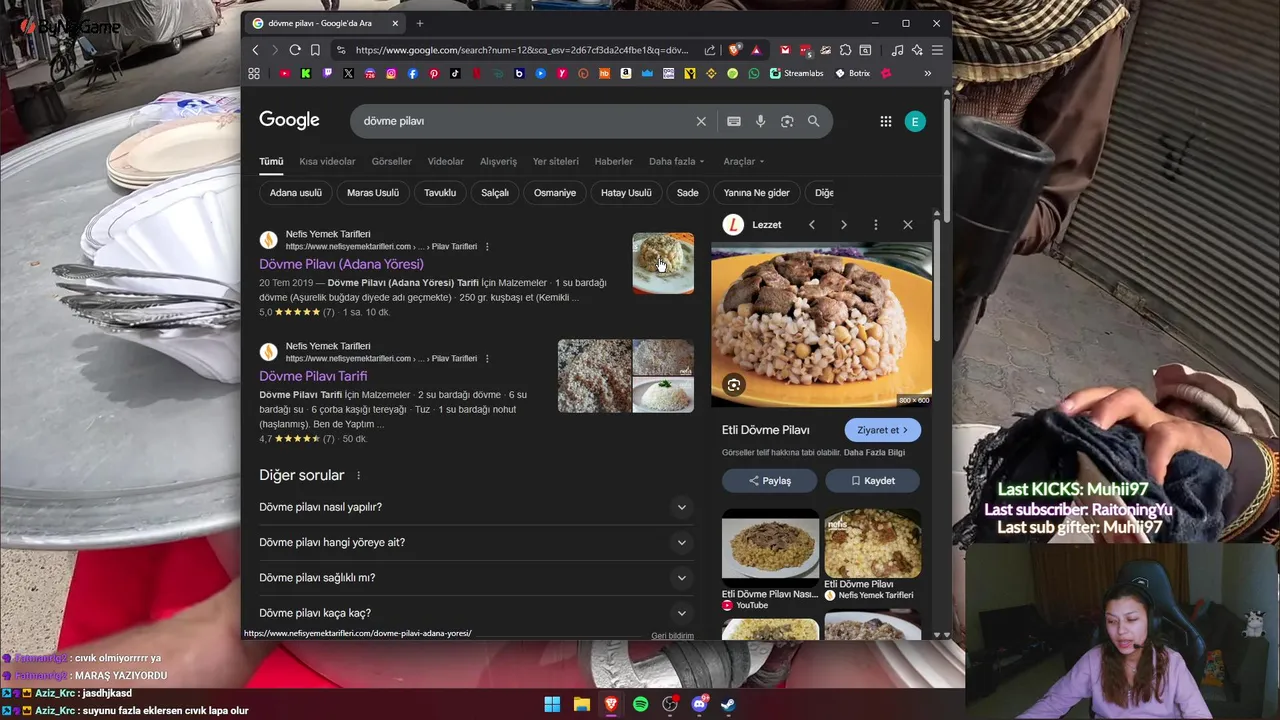Open the image panel three-dot menu
The height and width of the screenshot is (720, 1280).
[x=876, y=225]
